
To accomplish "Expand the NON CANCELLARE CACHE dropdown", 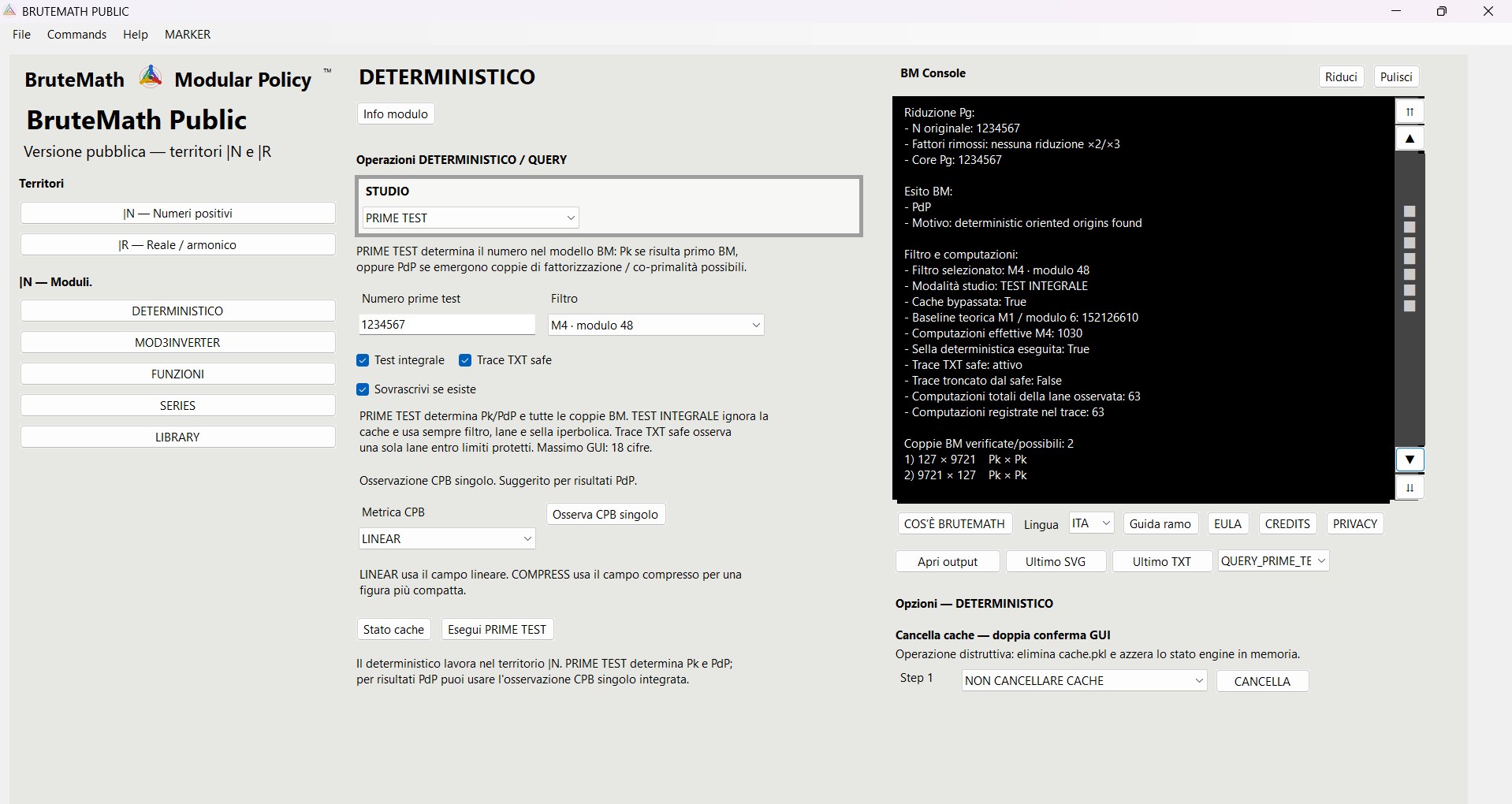I will (1084, 681).
